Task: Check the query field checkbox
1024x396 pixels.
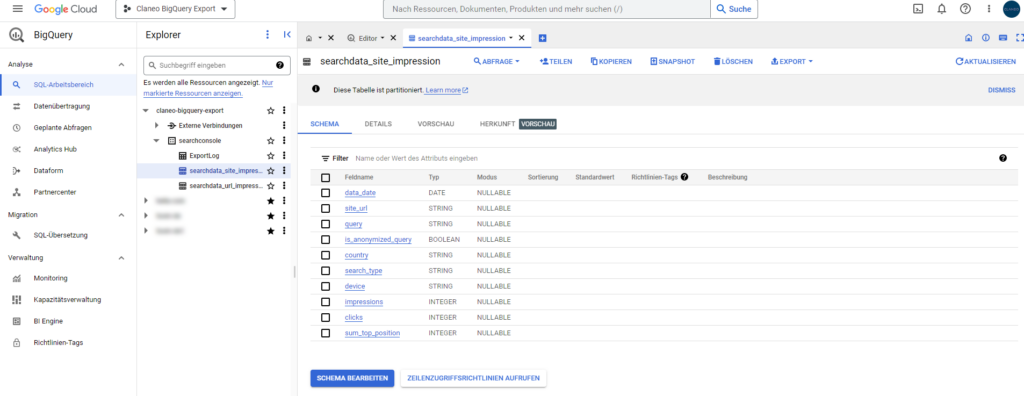Action: [x=325, y=224]
